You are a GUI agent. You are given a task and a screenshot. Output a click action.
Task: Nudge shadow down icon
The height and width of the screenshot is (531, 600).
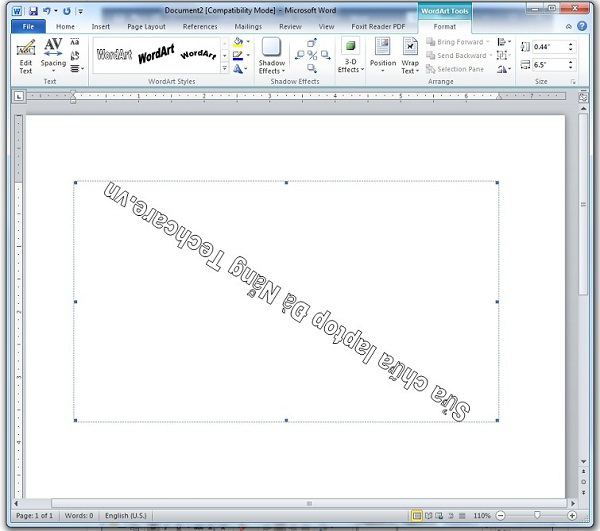pyautogui.click(x=312, y=69)
